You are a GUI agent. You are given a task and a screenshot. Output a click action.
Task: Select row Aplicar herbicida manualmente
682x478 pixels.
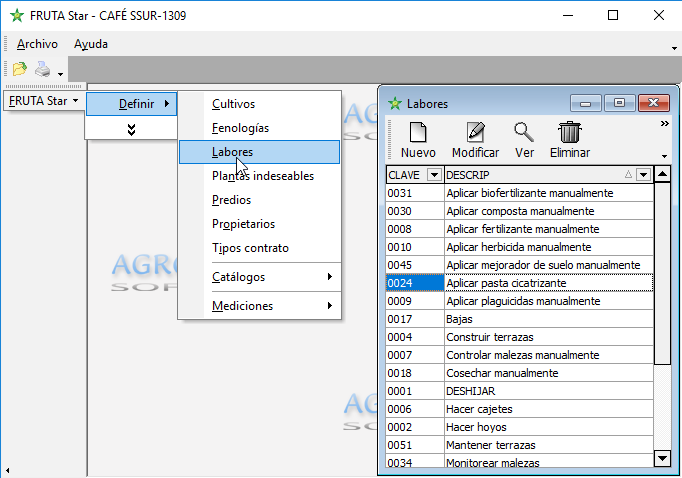pyautogui.click(x=519, y=247)
